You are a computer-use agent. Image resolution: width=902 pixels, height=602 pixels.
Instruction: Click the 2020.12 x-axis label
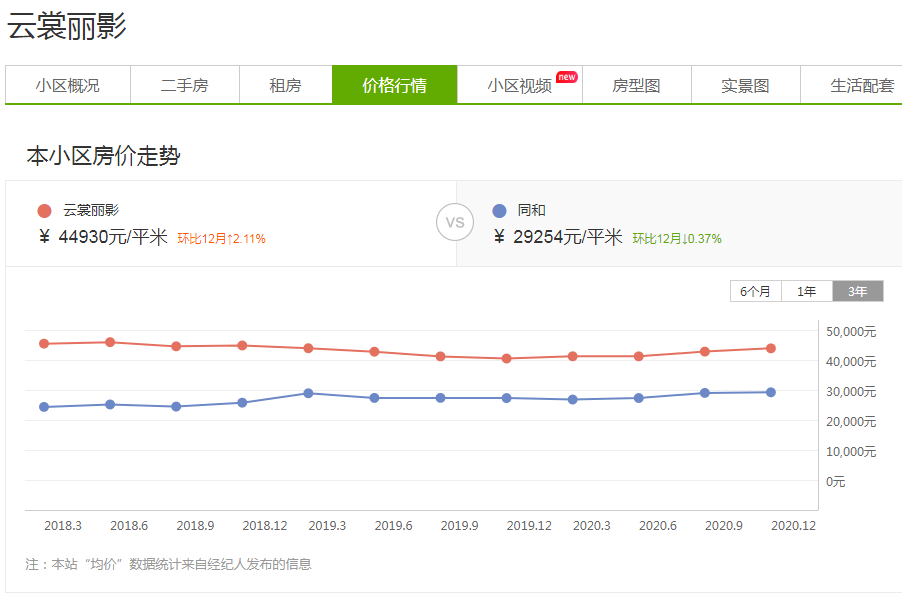[793, 525]
